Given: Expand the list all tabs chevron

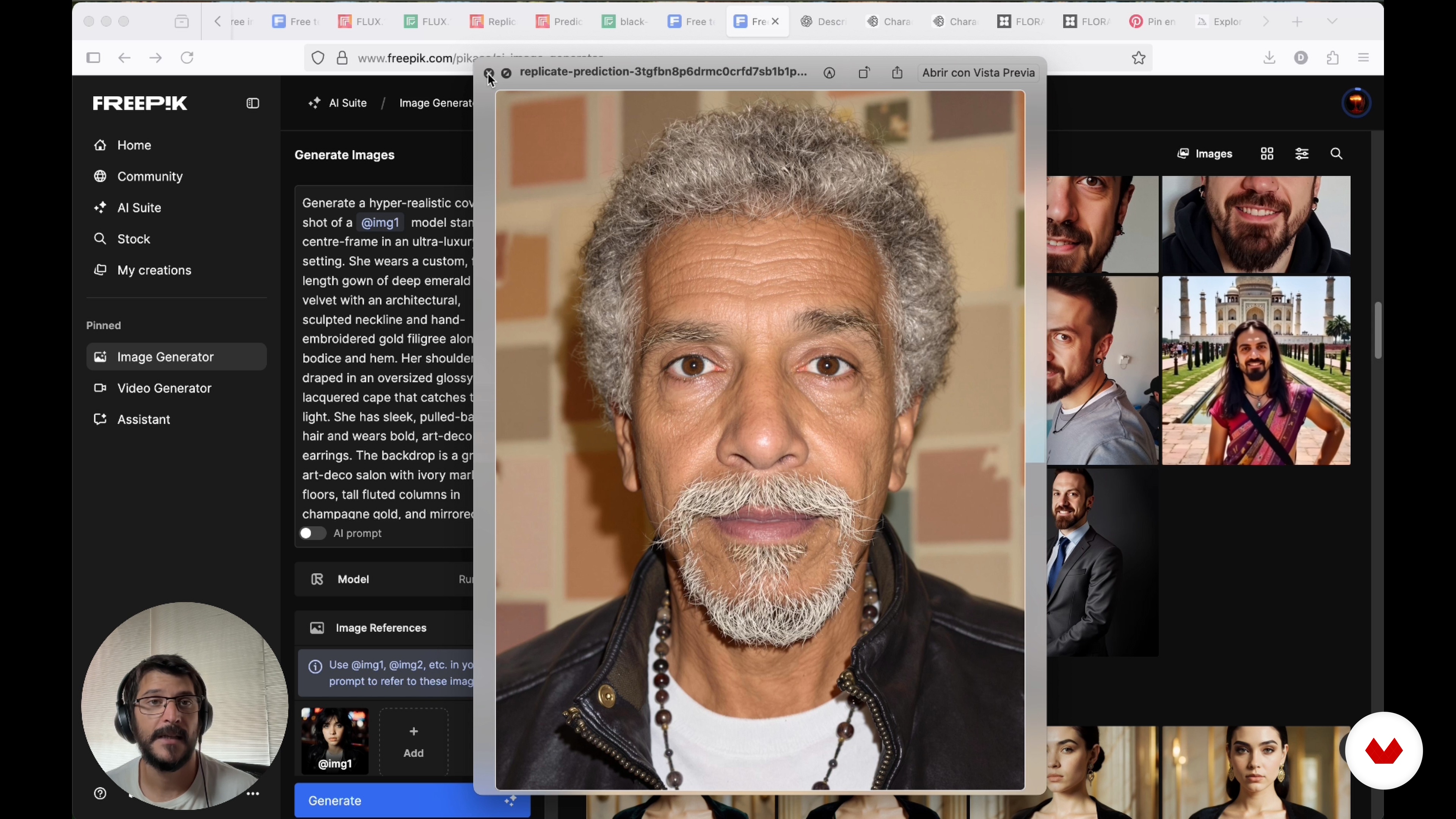Looking at the screenshot, I should point(1332,22).
